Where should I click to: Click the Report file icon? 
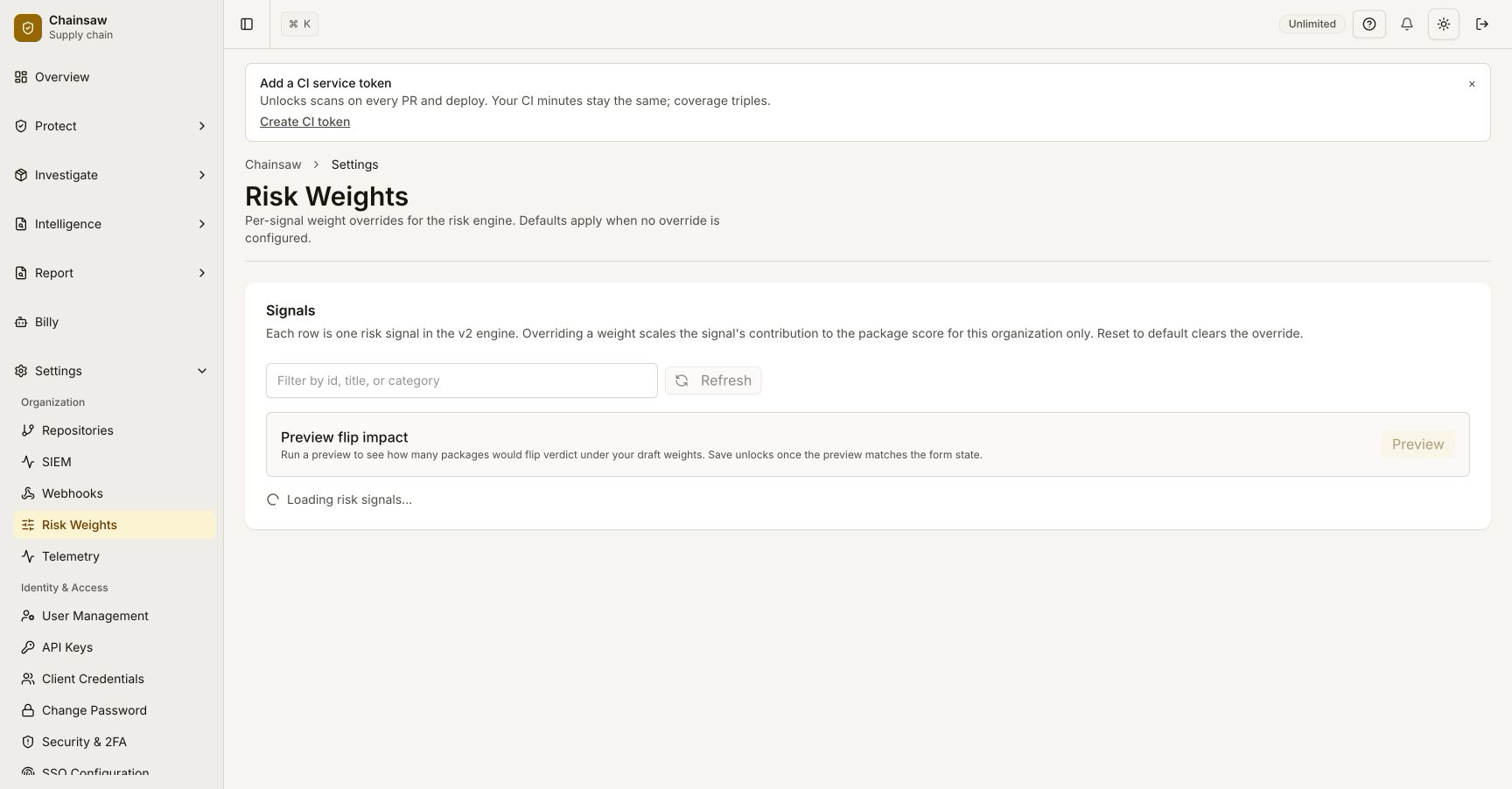21,273
